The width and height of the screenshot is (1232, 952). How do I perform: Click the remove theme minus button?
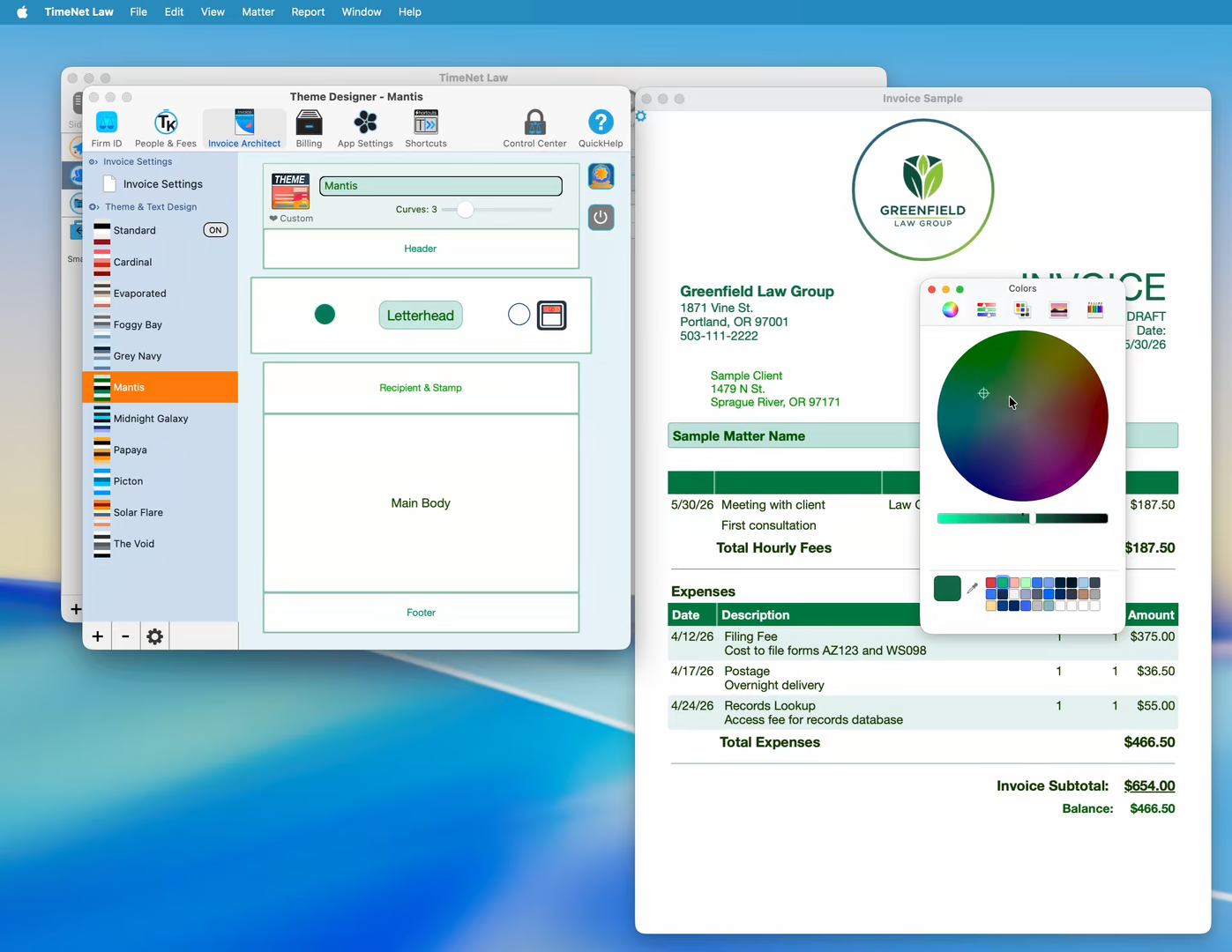click(x=125, y=636)
